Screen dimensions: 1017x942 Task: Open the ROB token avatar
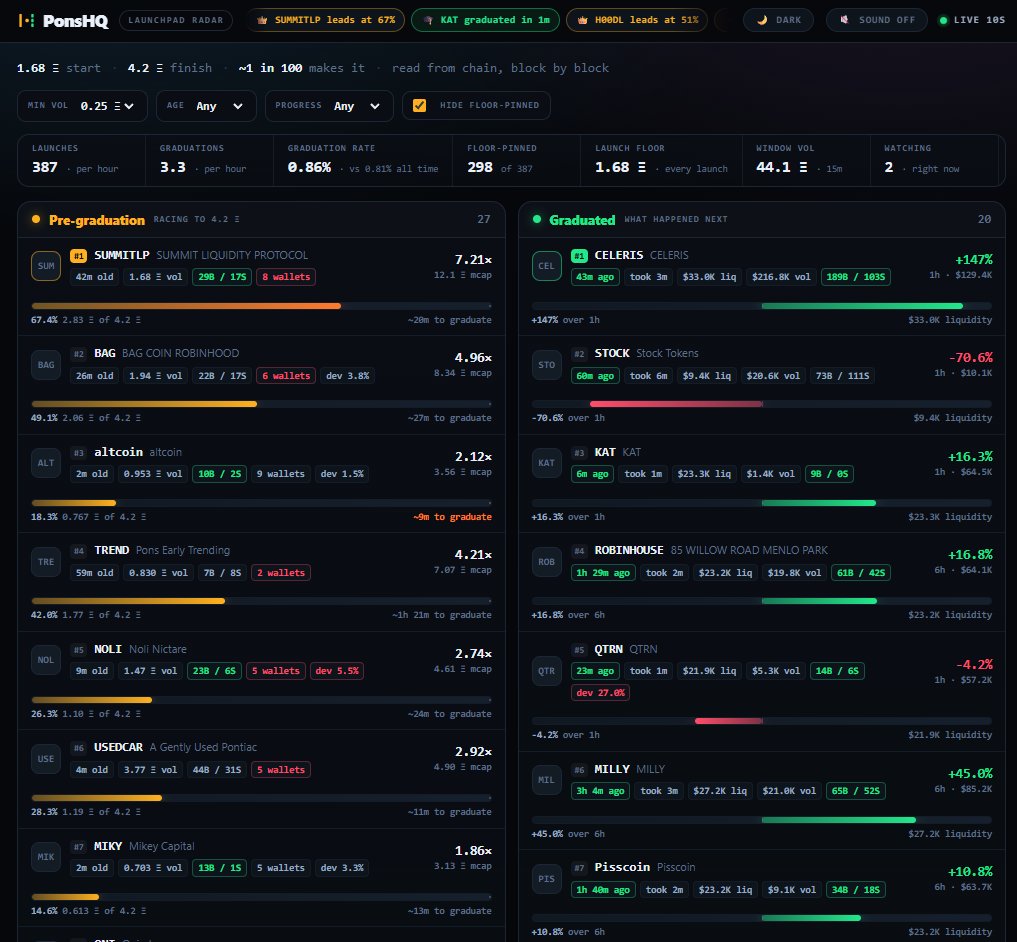[x=547, y=562]
